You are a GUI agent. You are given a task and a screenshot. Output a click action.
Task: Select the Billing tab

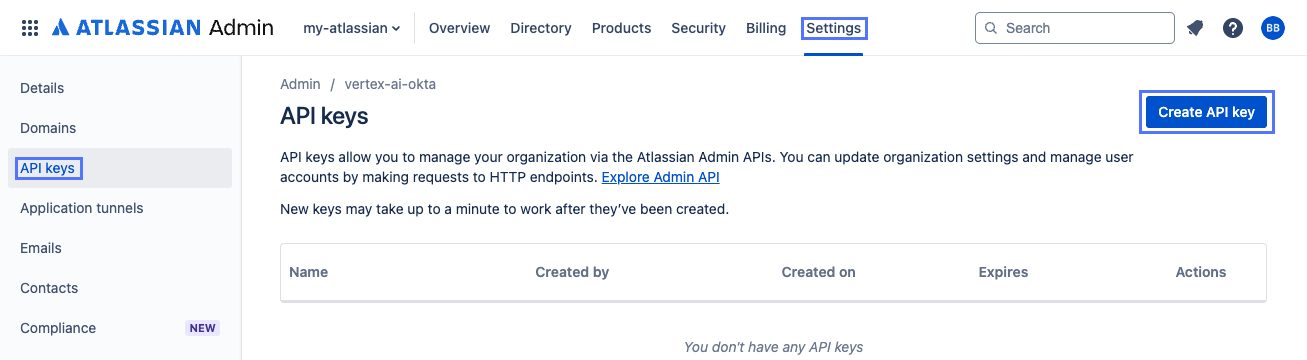coord(766,28)
